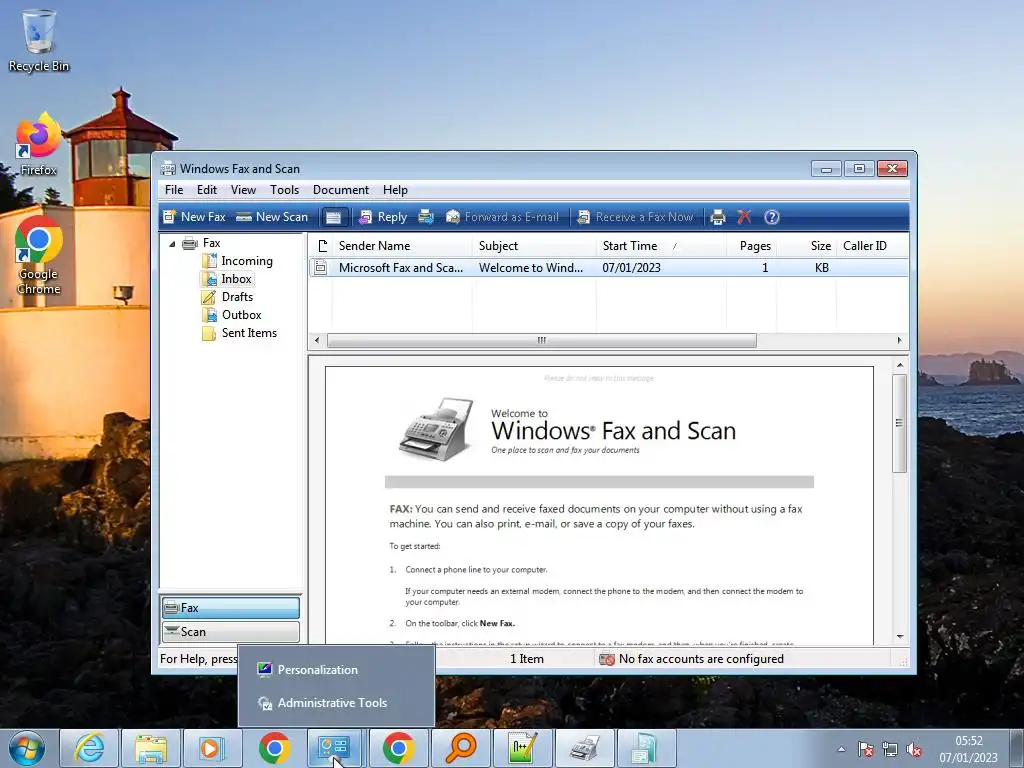Sort by Start Time column header
Image resolution: width=1024 pixels, height=768 pixels.
(x=661, y=246)
